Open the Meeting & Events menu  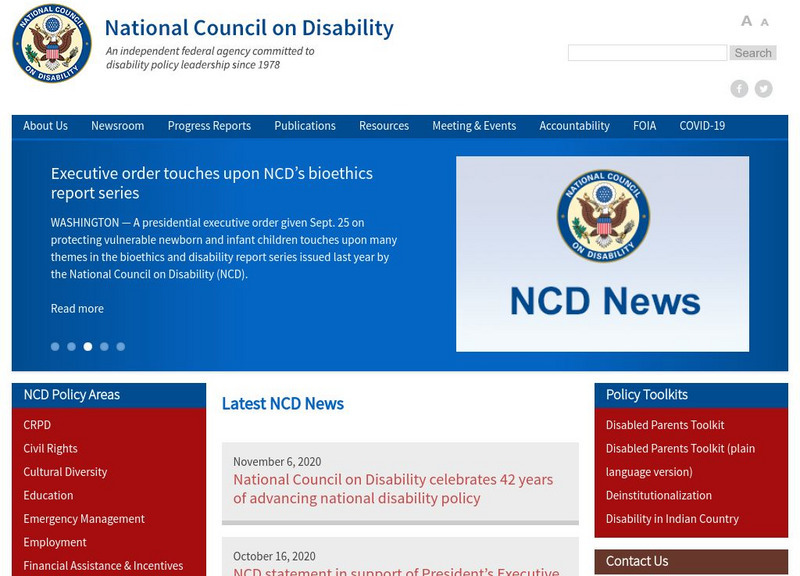click(x=474, y=126)
